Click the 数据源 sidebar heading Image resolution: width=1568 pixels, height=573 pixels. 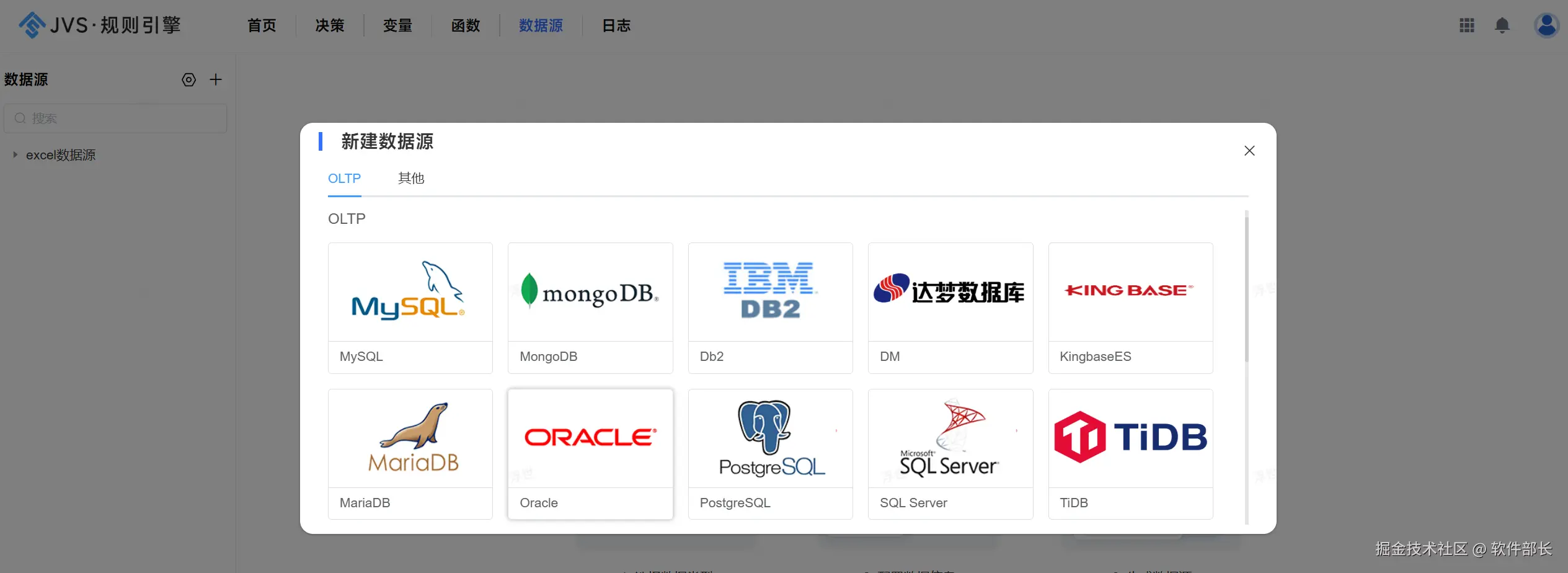pyautogui.click(x=26, y=79)
